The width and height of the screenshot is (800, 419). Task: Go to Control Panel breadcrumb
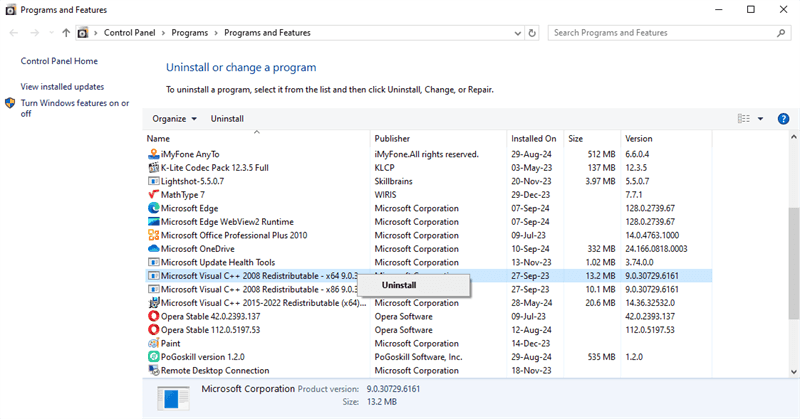click(130, 33)
